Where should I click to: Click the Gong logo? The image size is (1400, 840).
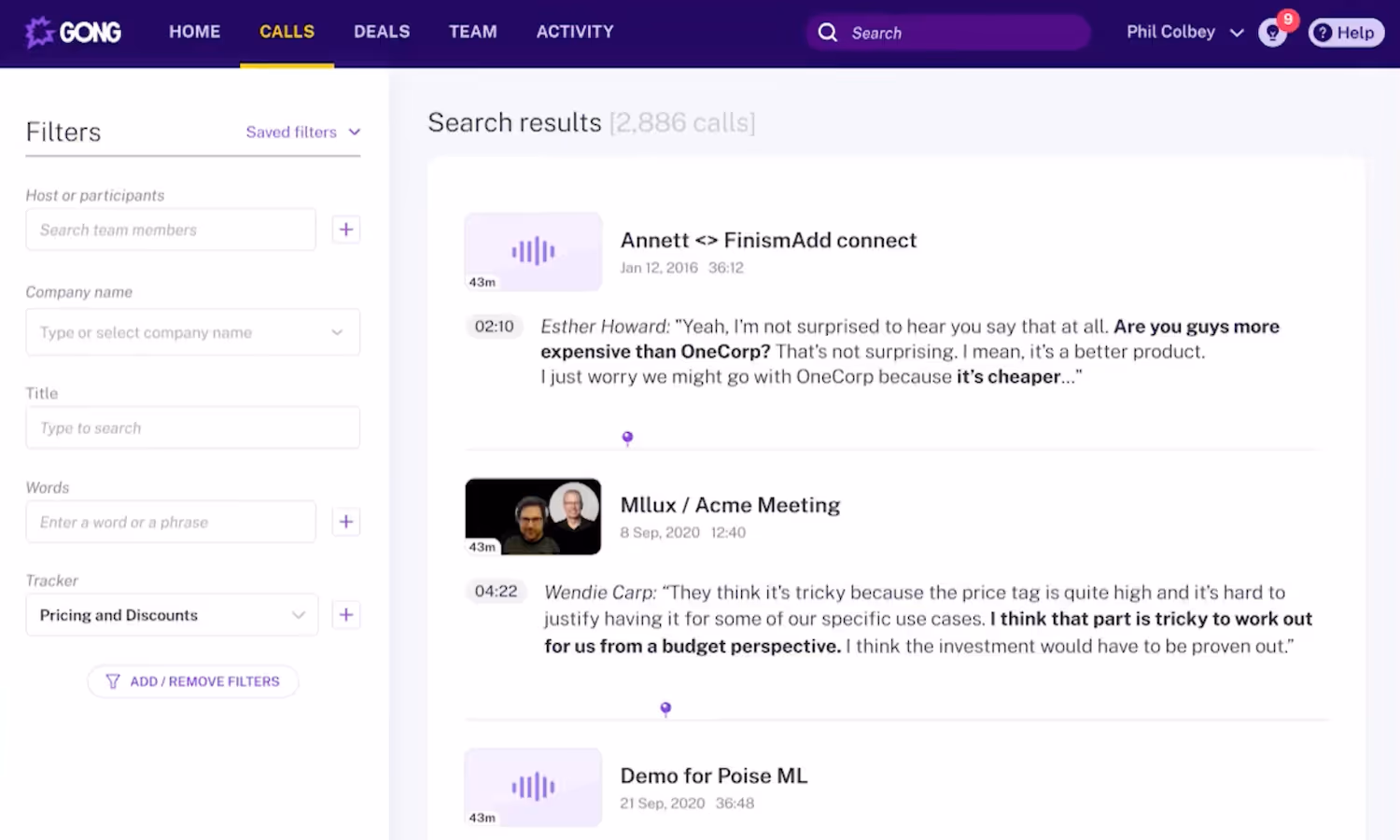pos(73,33)
